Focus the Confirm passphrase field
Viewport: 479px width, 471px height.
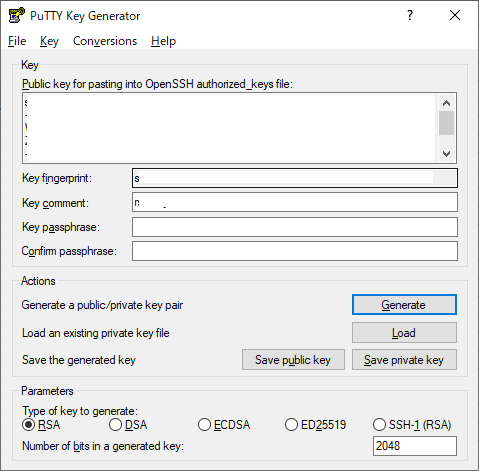click(x=295, y=251)
